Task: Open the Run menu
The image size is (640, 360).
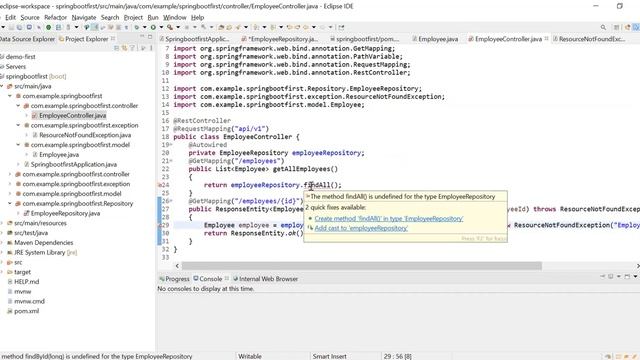Action: (x=153, y=18)
